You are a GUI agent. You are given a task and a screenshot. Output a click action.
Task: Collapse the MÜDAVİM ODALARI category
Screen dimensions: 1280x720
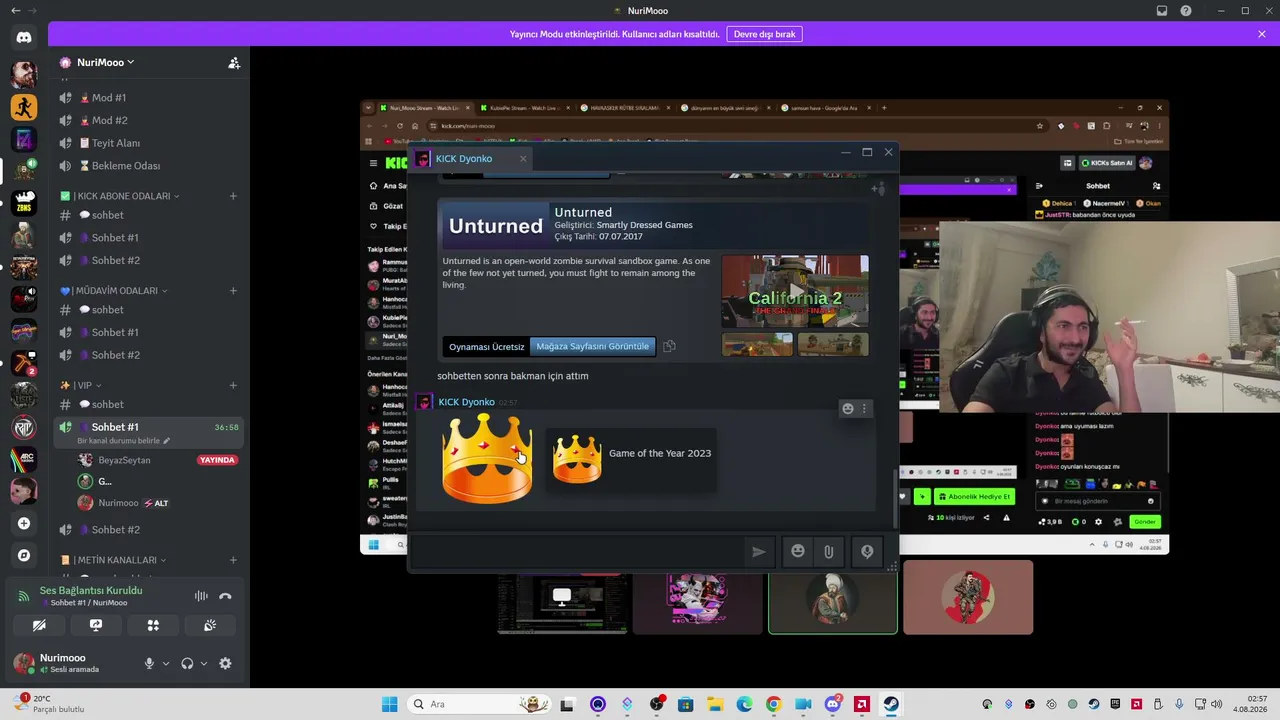[114, 291]
